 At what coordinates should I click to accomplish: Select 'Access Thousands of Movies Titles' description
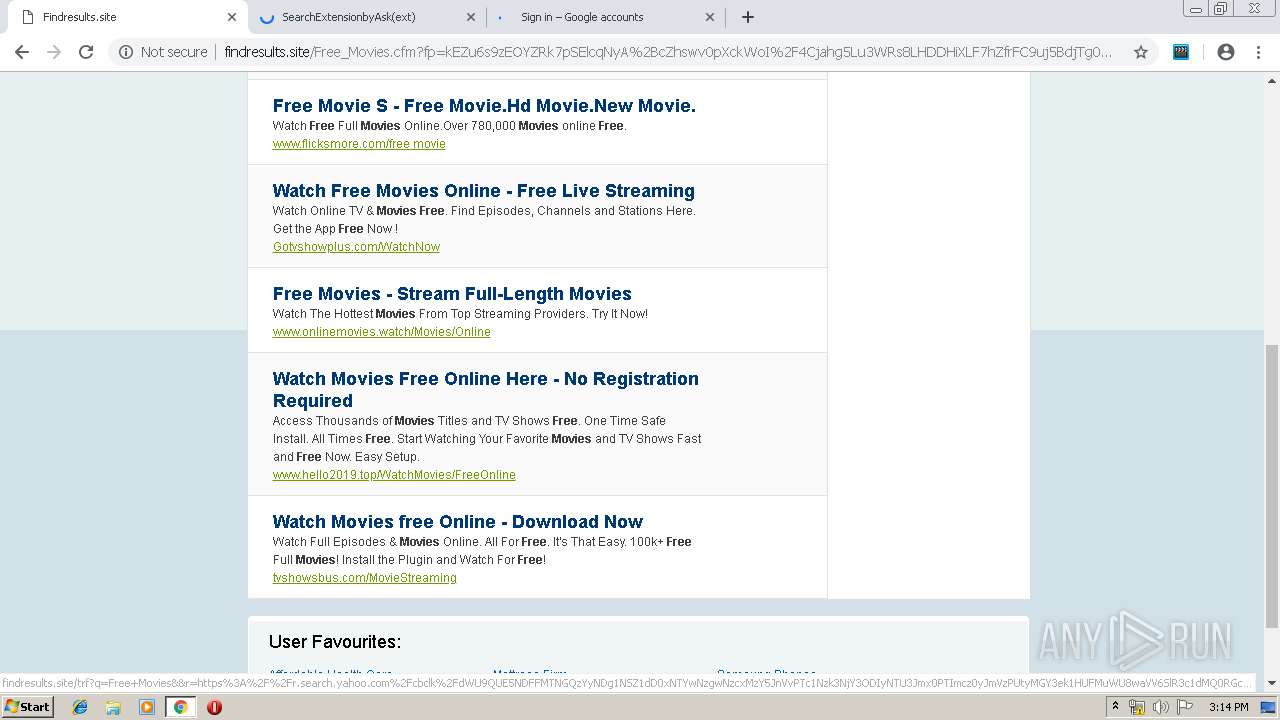(487, 439)
